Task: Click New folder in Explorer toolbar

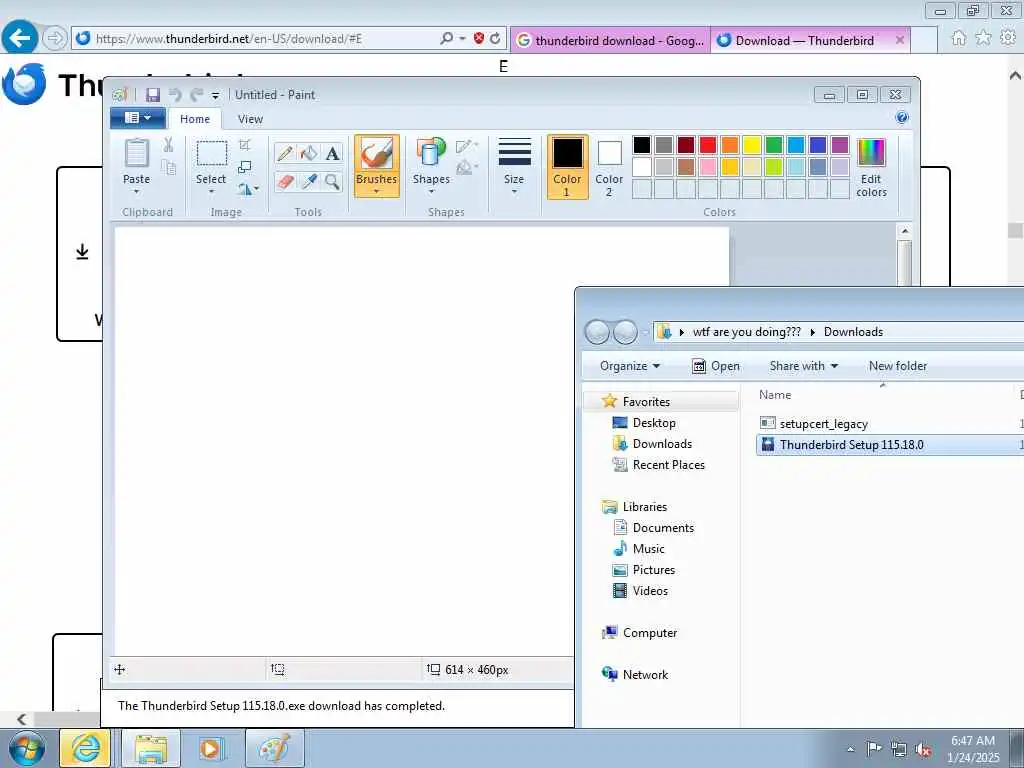Action: 897,366
